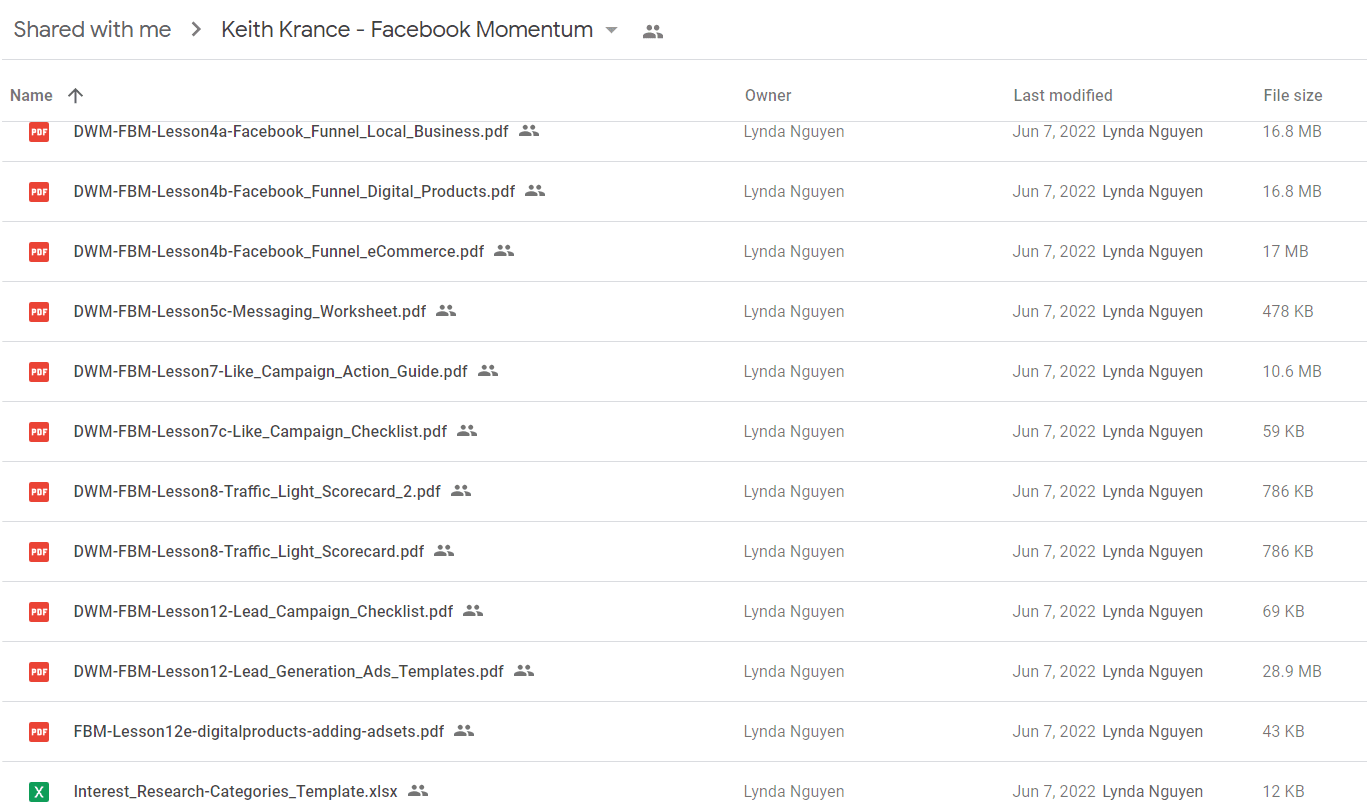Select DWM-FBM-Lesson4b-Facebook_Funnel_Digital_Products.pdf file name
Image resolution: width=1367 pixels, height=812 pixels.
[294, 191]
